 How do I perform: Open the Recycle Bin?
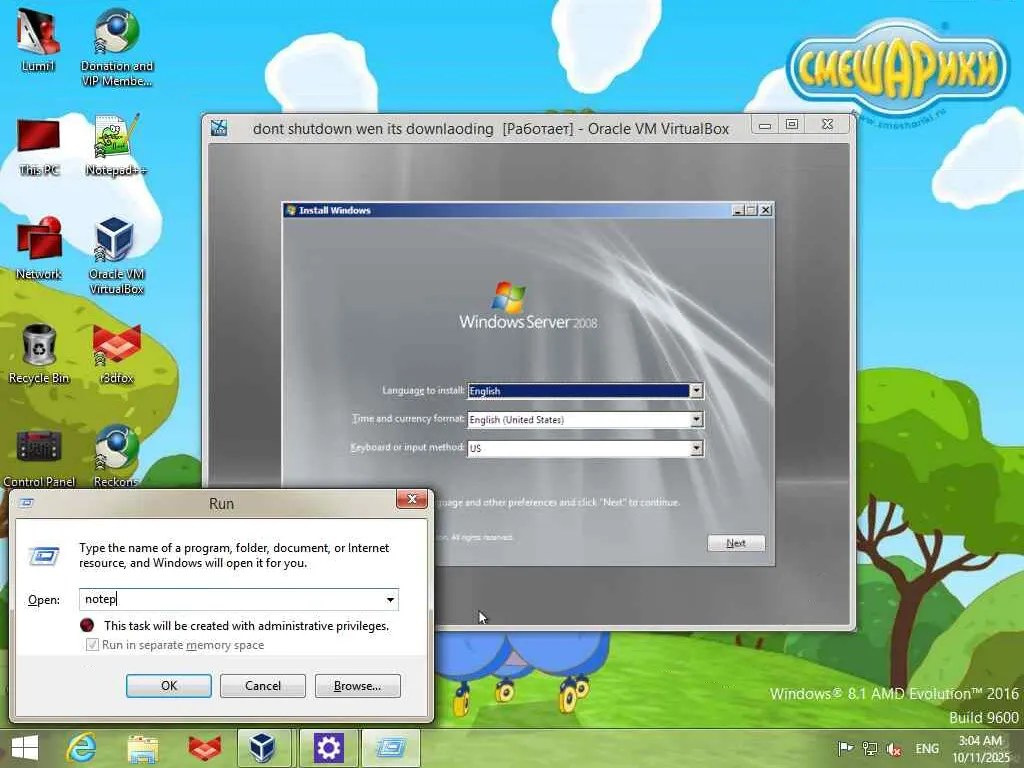[x=39, y=353]
